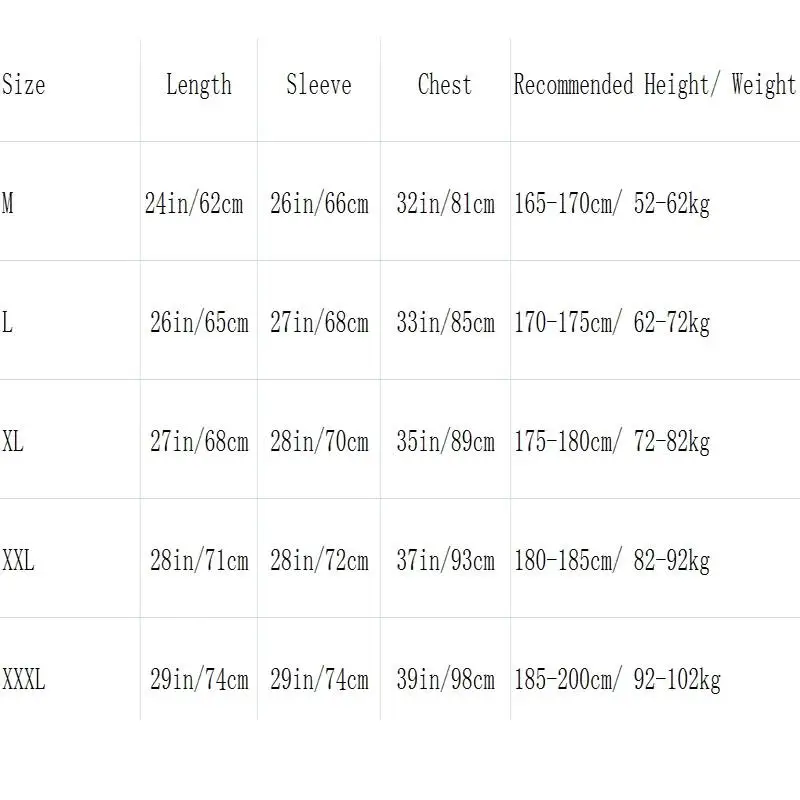The image size is (800, 800).
Task: Click the 185-200cm/ 92-102kg cell
Action: point(617,681)
